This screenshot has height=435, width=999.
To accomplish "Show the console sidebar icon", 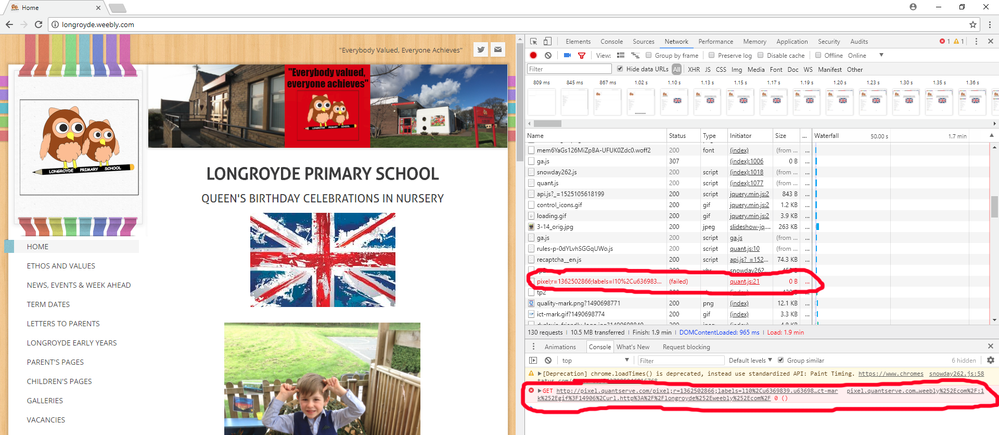I will [534, 360].
